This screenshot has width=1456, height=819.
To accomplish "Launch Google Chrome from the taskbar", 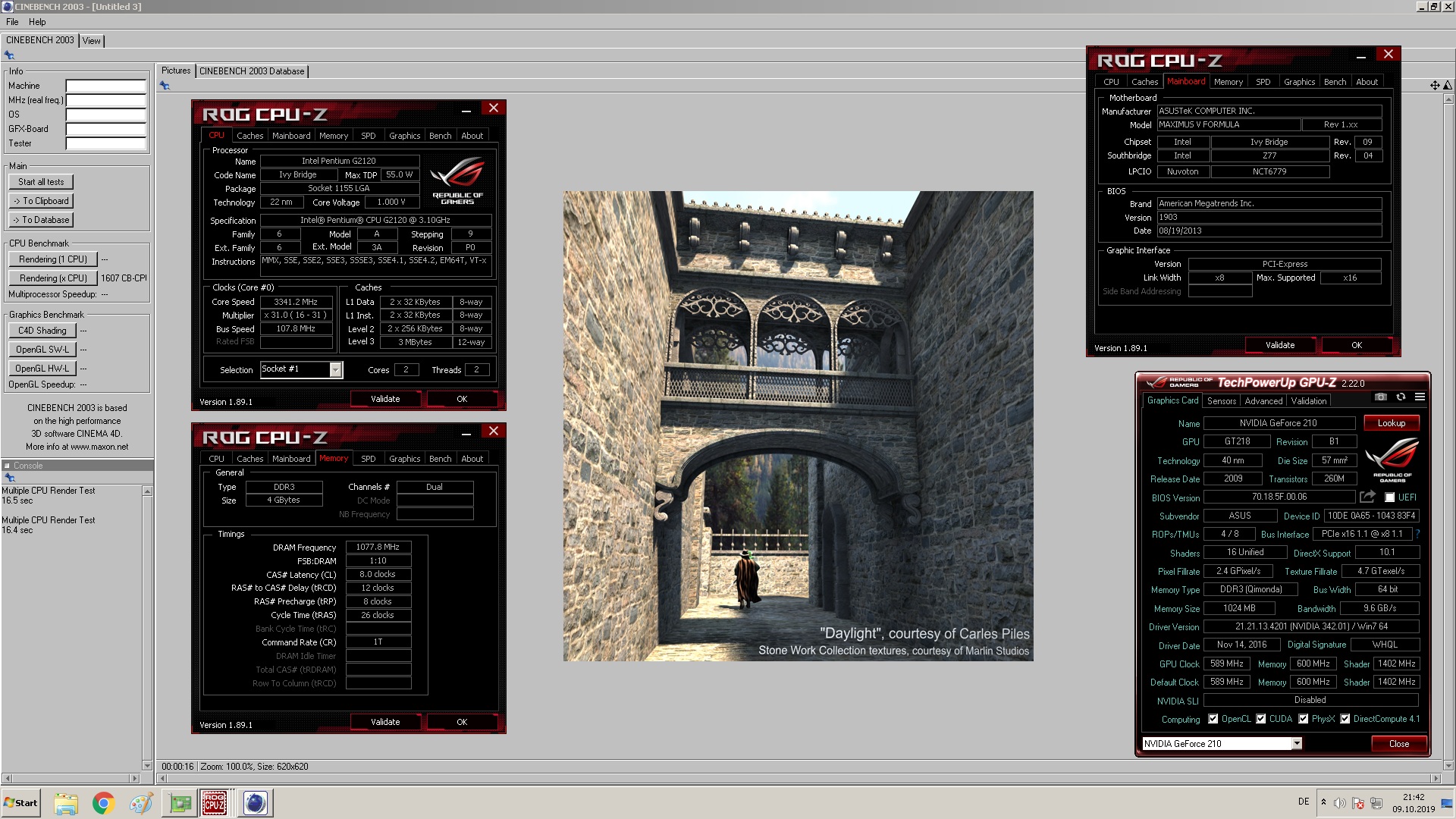I will 103,803.
